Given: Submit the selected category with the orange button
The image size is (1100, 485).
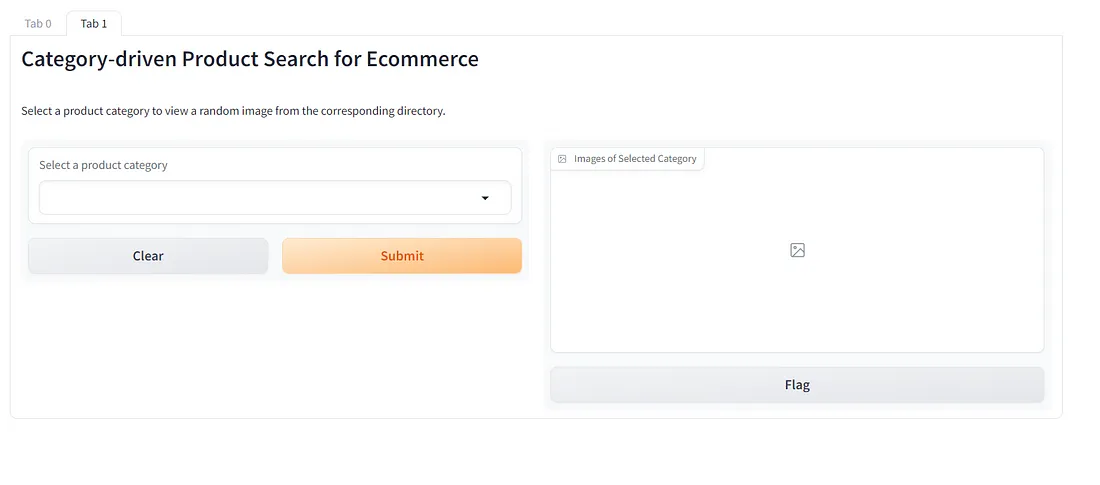Looking at the screenshot, I should pyautogui.click(x=402, y=255).
